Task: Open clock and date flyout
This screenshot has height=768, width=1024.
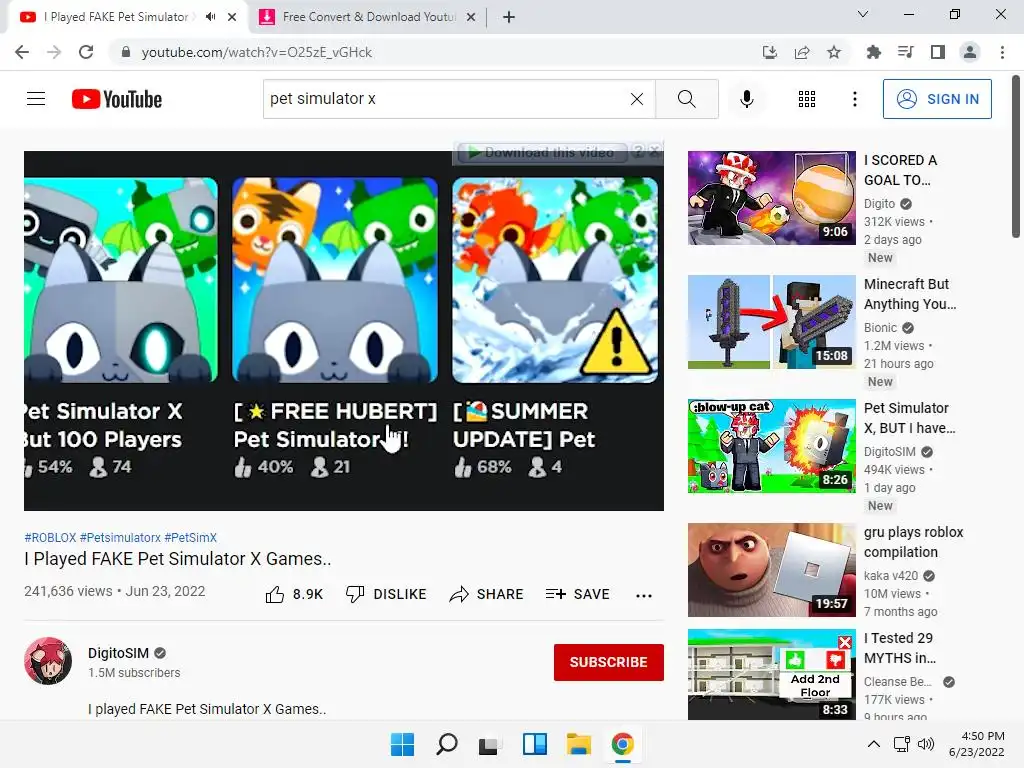Action: pos(976,744)
